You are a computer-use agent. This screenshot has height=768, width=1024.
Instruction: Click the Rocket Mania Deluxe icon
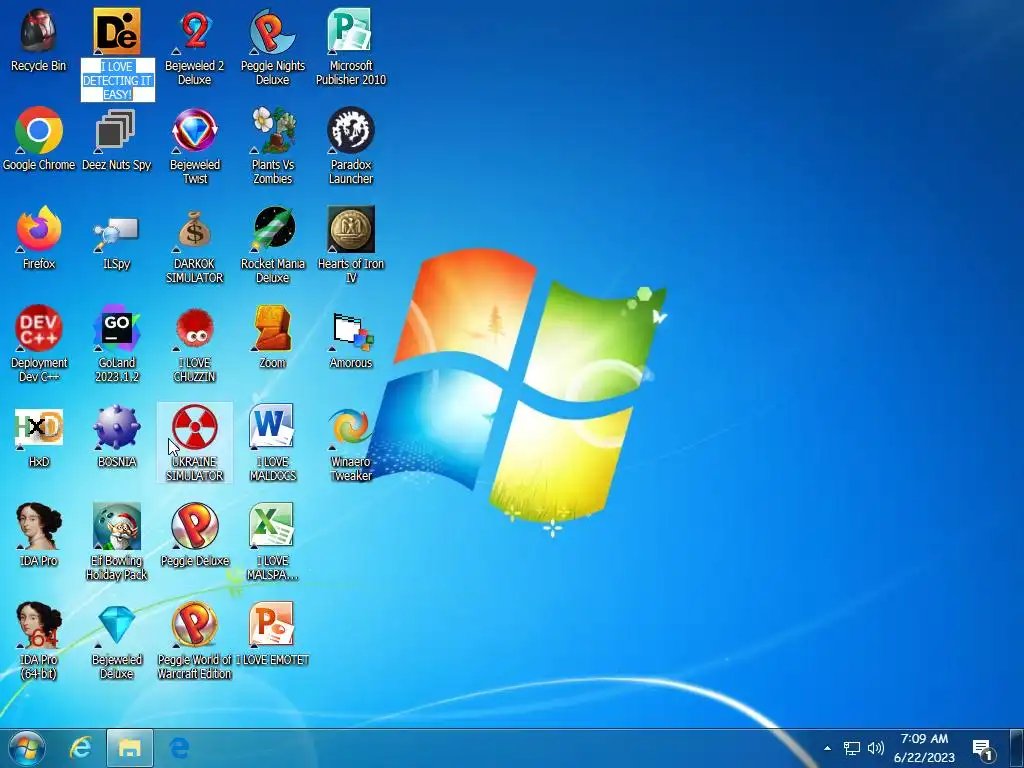pos(273,229)
